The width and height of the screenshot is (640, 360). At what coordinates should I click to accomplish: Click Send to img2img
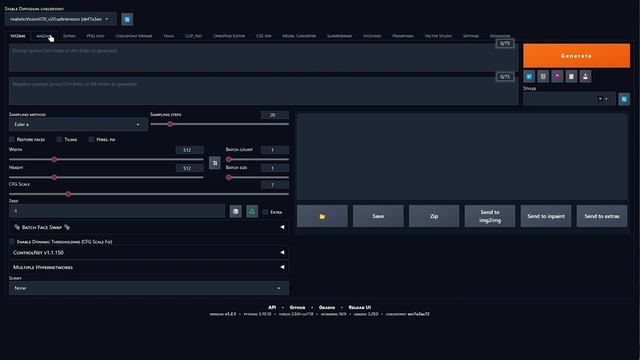(x=490, y=216)
